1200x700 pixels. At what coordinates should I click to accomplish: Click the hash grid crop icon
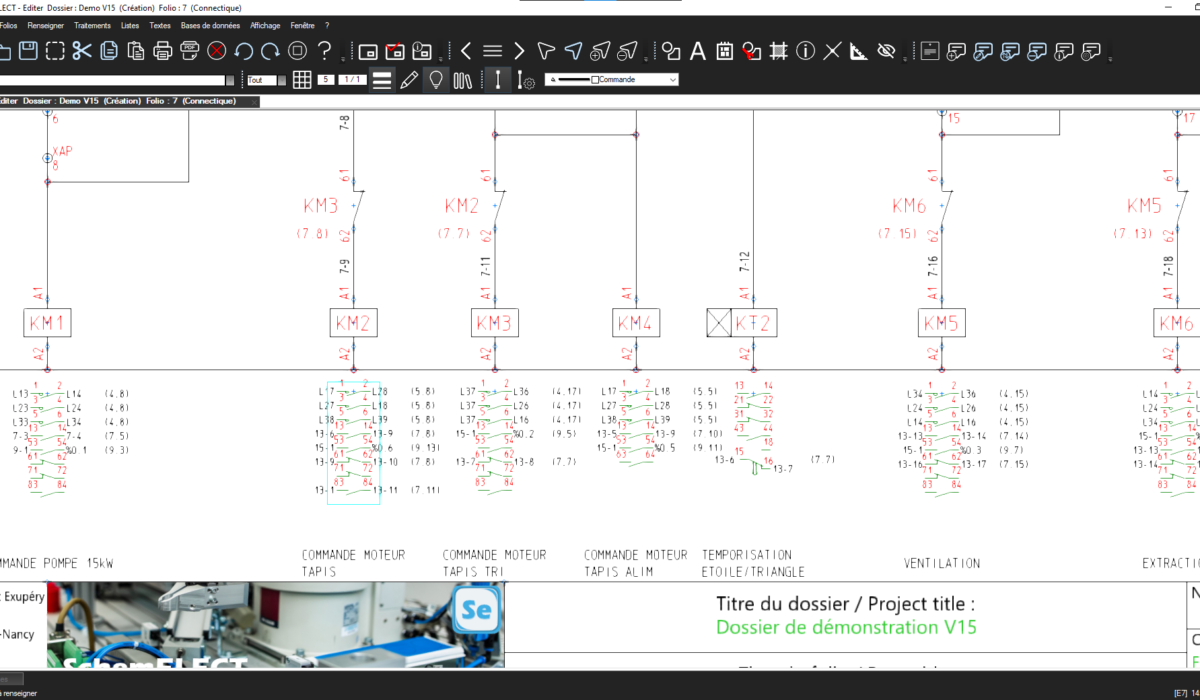click(779, 50)
